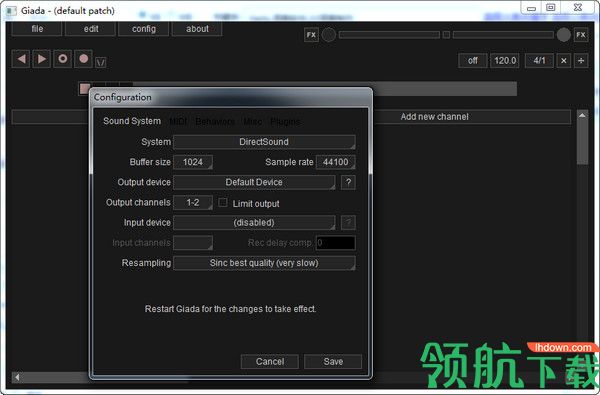Open beats setting showing 4/1

coord(539,60)
